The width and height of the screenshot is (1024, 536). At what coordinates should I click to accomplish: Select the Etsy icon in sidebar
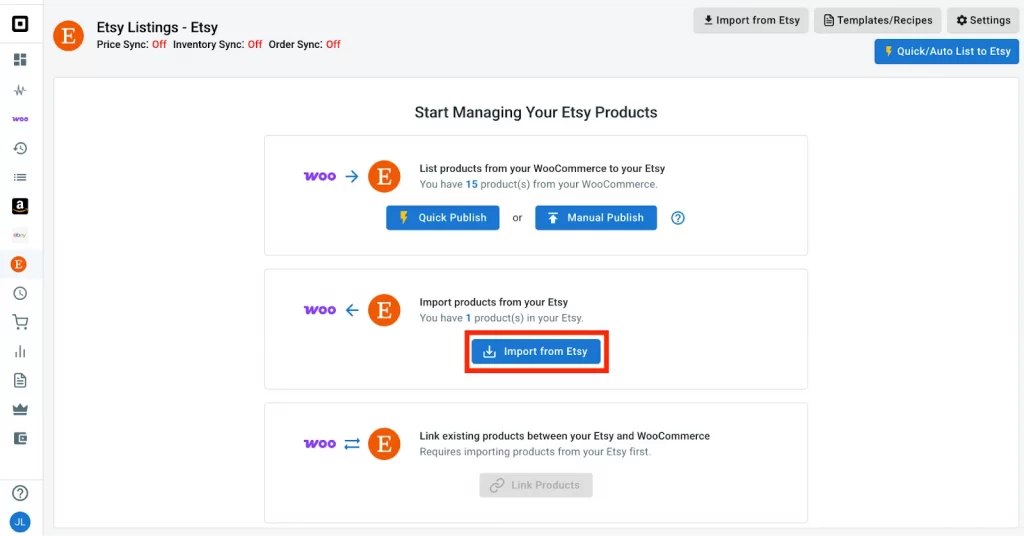19,264
